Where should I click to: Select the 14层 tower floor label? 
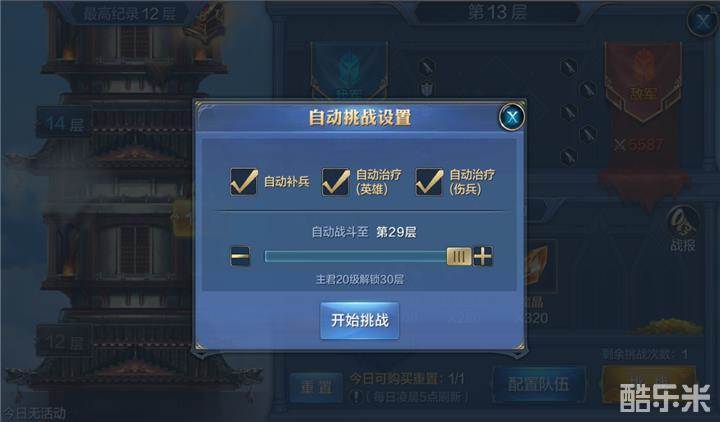[x=64, y=123]
